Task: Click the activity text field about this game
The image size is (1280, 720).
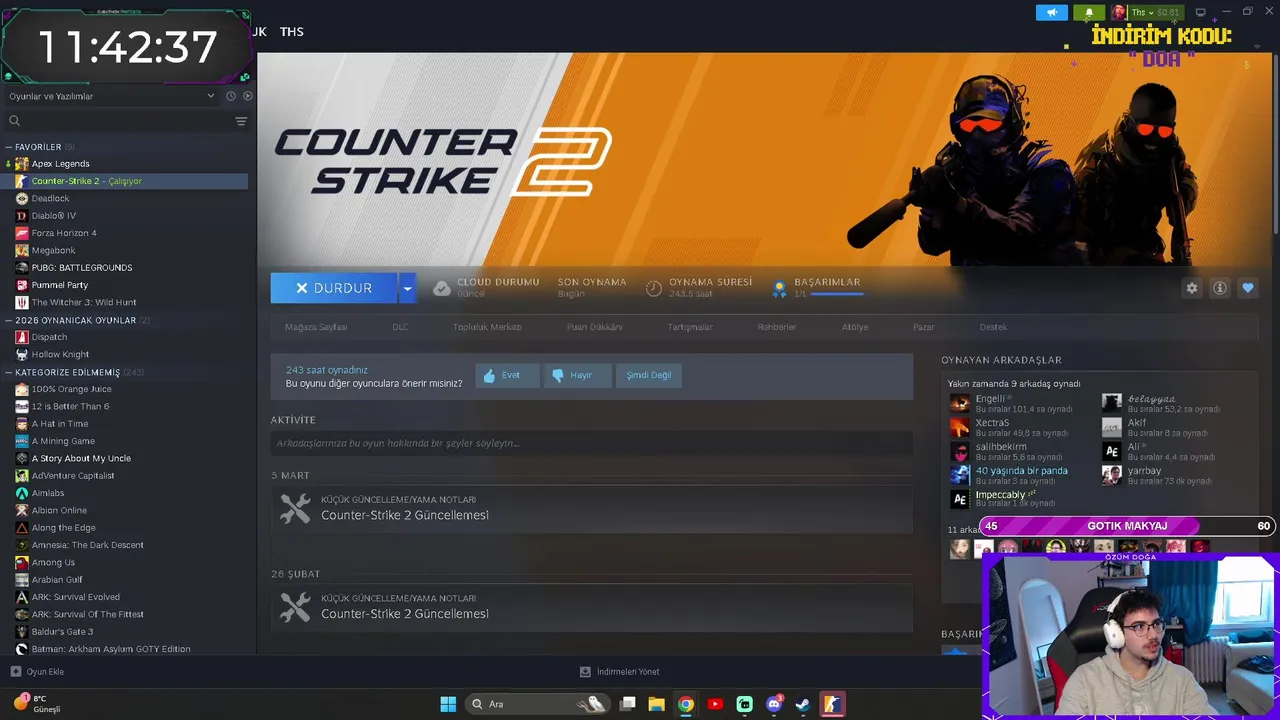Action: click(591, 443)
